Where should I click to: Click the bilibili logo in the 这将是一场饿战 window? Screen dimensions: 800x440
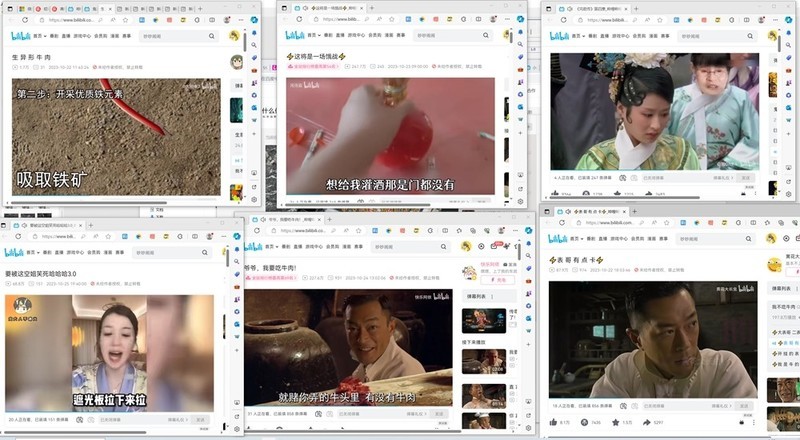pos(295,35)
